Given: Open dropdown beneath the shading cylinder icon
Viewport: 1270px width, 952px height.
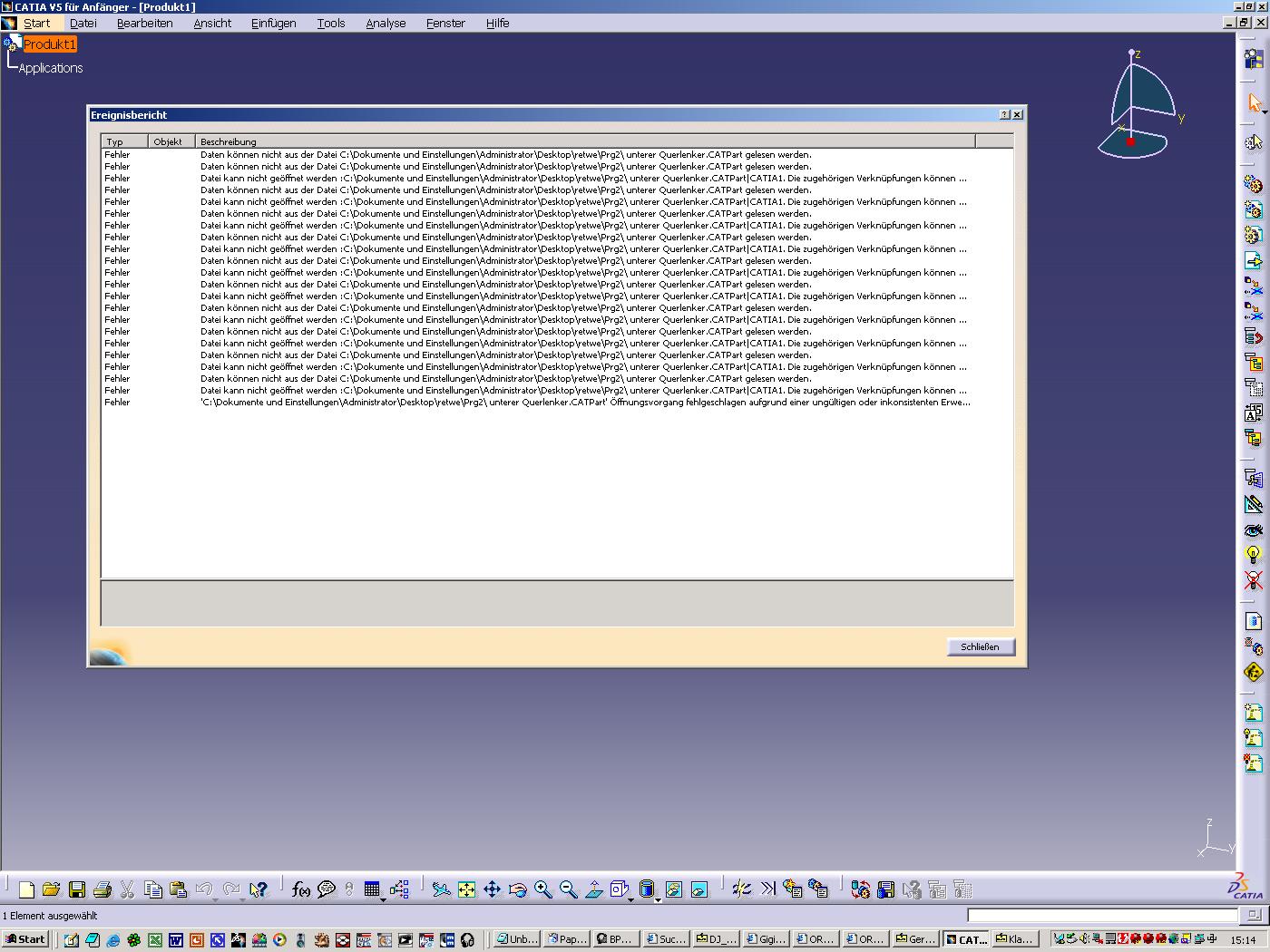Looking at the screenshot, I should [x=658, y=899].
